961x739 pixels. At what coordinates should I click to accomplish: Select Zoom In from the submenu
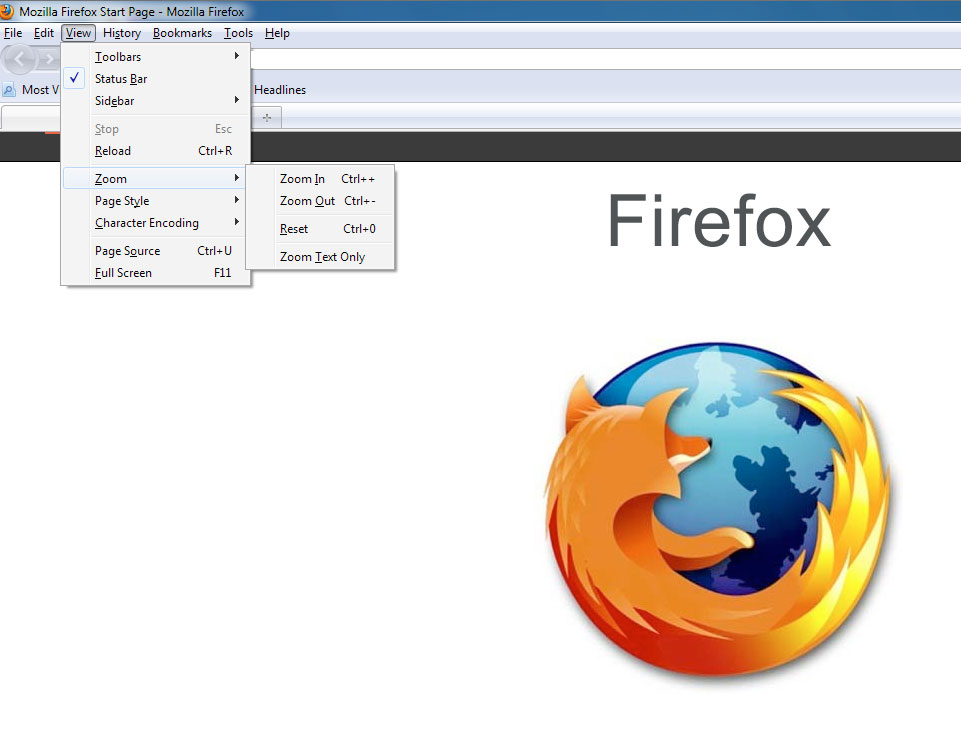click(322, 178)
